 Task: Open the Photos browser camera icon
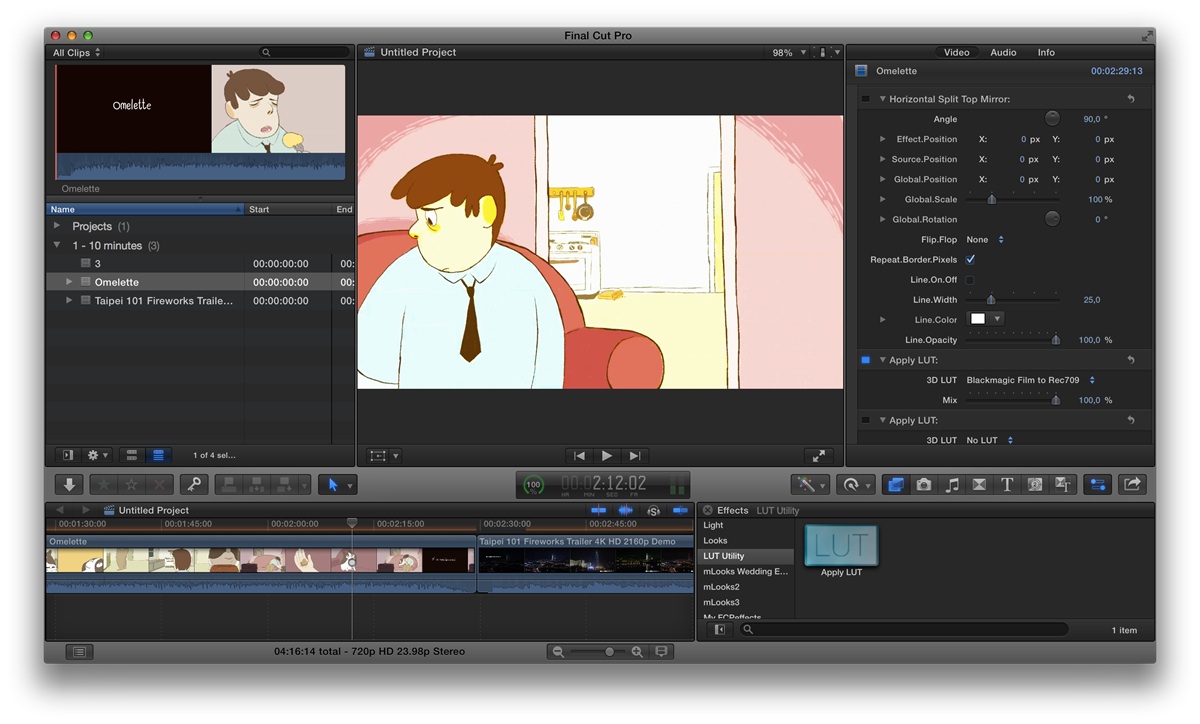pyautogui.click(x=924, y=484)
